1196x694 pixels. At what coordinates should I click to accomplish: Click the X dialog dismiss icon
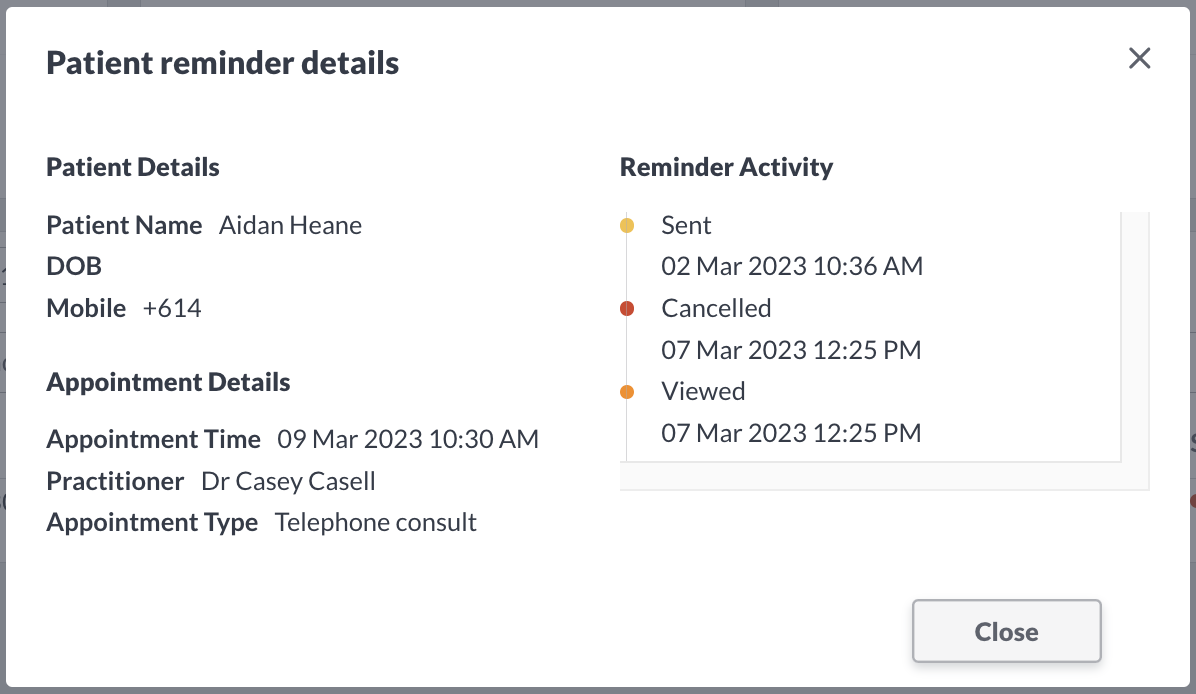[1139, 58]
